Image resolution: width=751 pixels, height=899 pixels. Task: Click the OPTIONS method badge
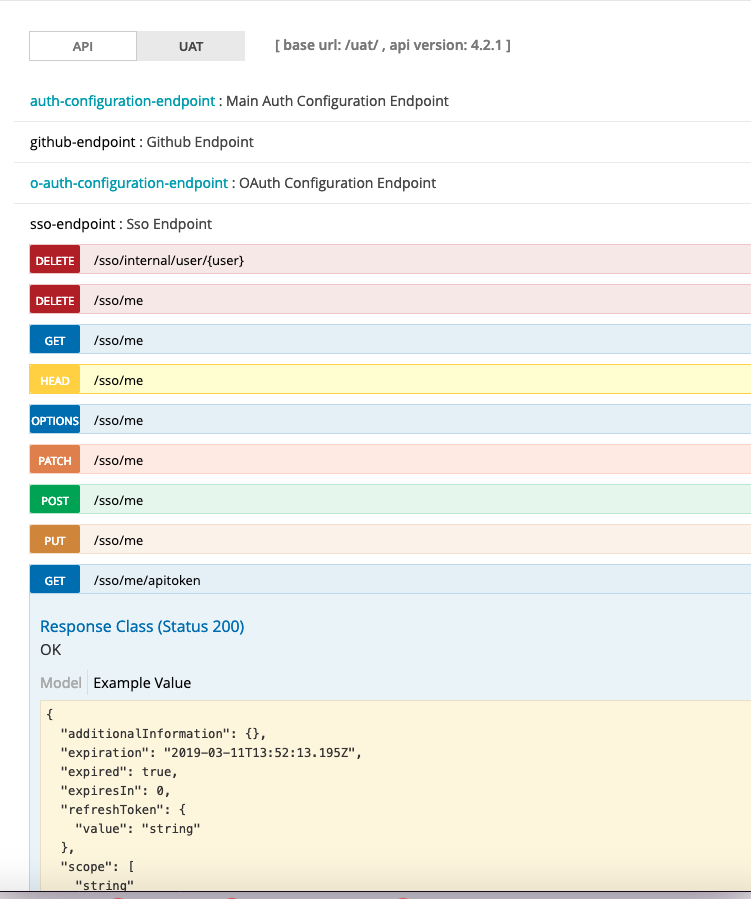[55, 420]
